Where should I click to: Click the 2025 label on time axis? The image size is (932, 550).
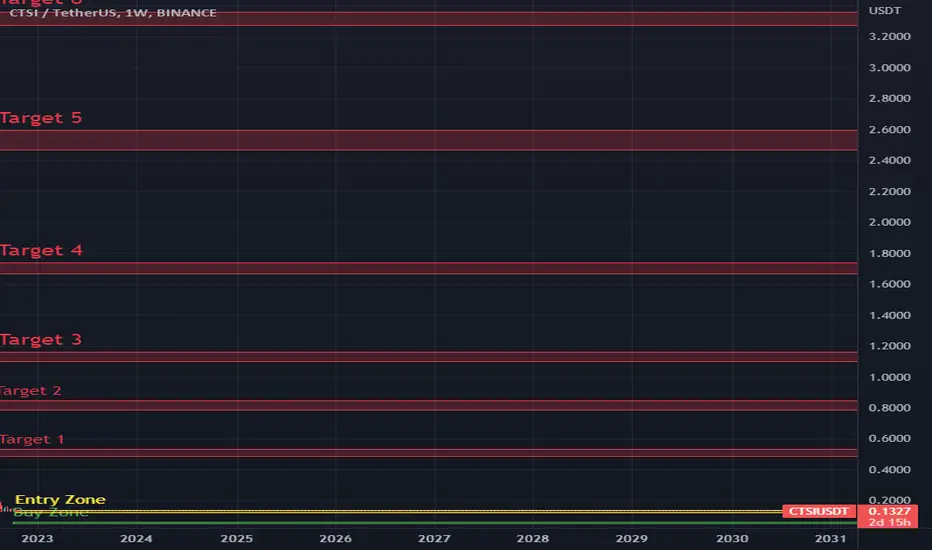coord(237,539)
